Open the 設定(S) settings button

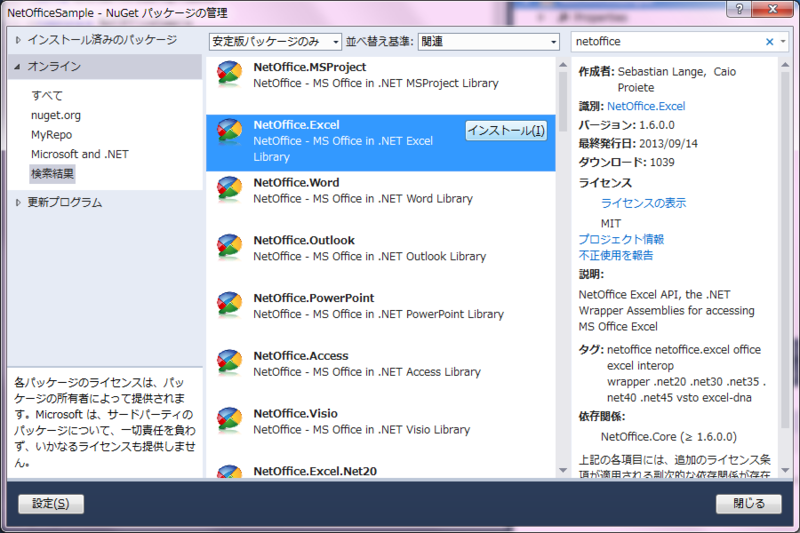(51, 504)
